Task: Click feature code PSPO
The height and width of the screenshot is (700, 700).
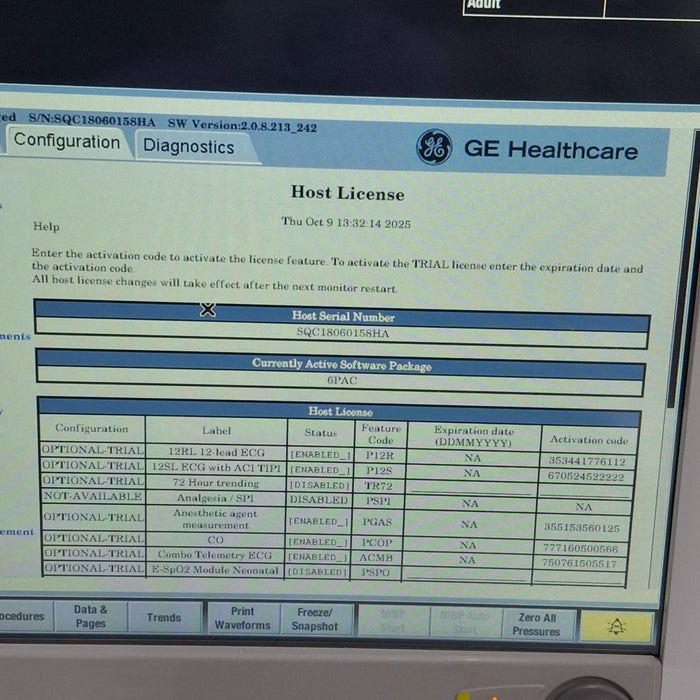Action: [375, 572]
